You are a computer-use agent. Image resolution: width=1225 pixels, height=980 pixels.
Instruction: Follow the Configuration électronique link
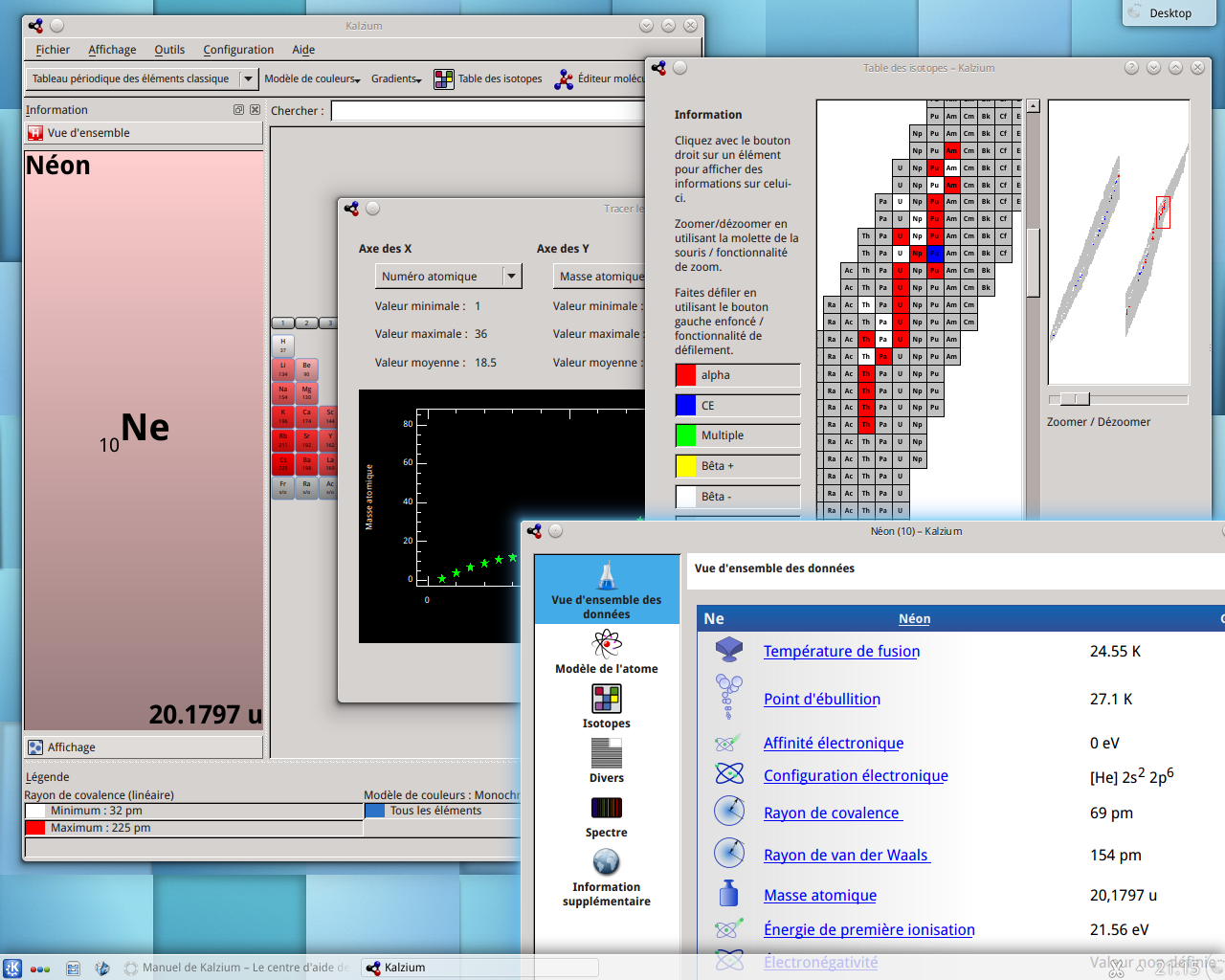(x=856, y=776)
